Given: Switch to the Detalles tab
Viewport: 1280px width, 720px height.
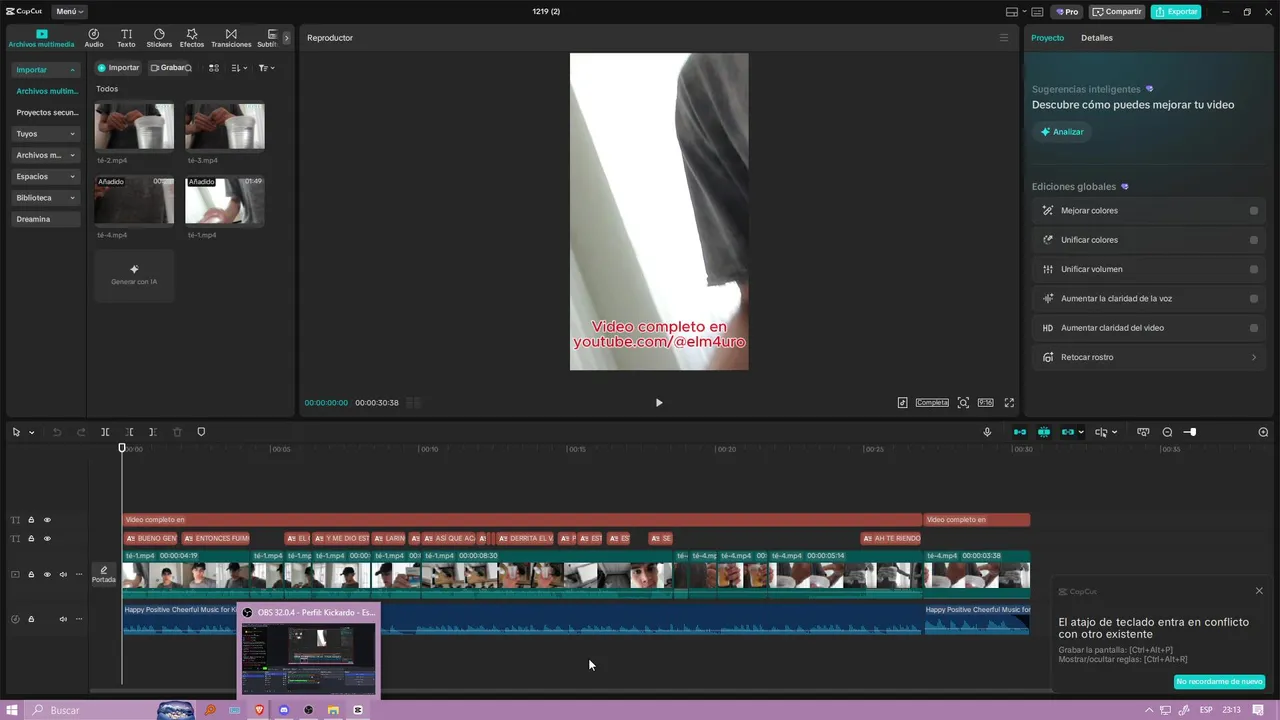Looking at the screenshot, I should (x=1097, y=38).
